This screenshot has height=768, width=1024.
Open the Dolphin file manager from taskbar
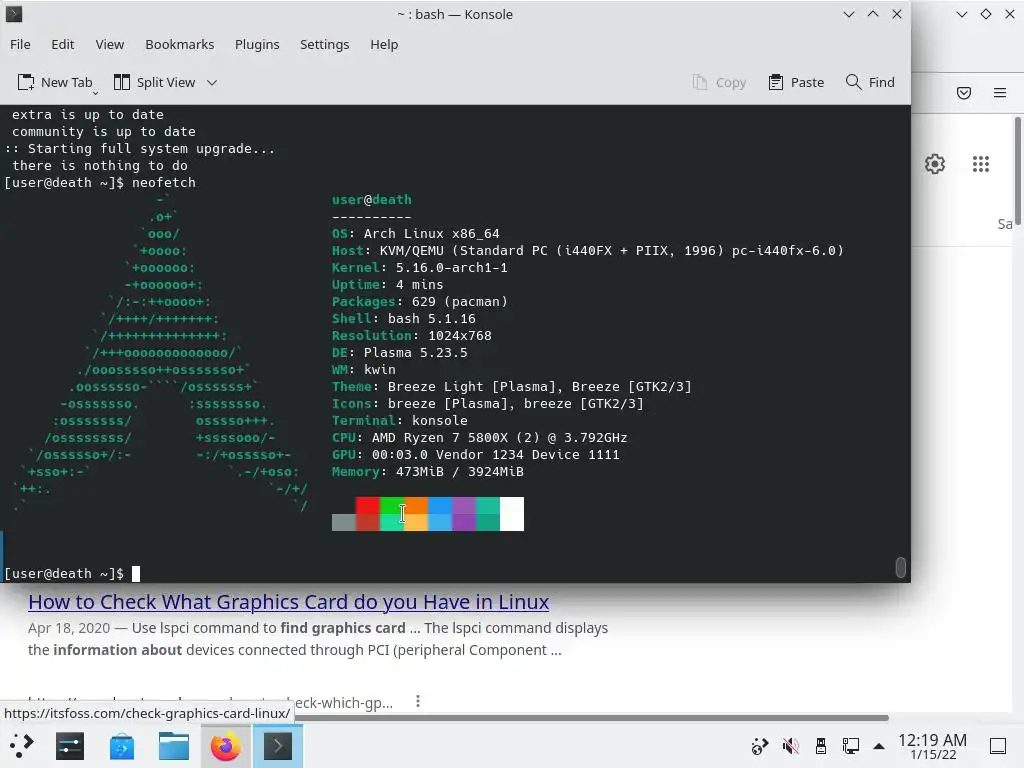(174, 746)
